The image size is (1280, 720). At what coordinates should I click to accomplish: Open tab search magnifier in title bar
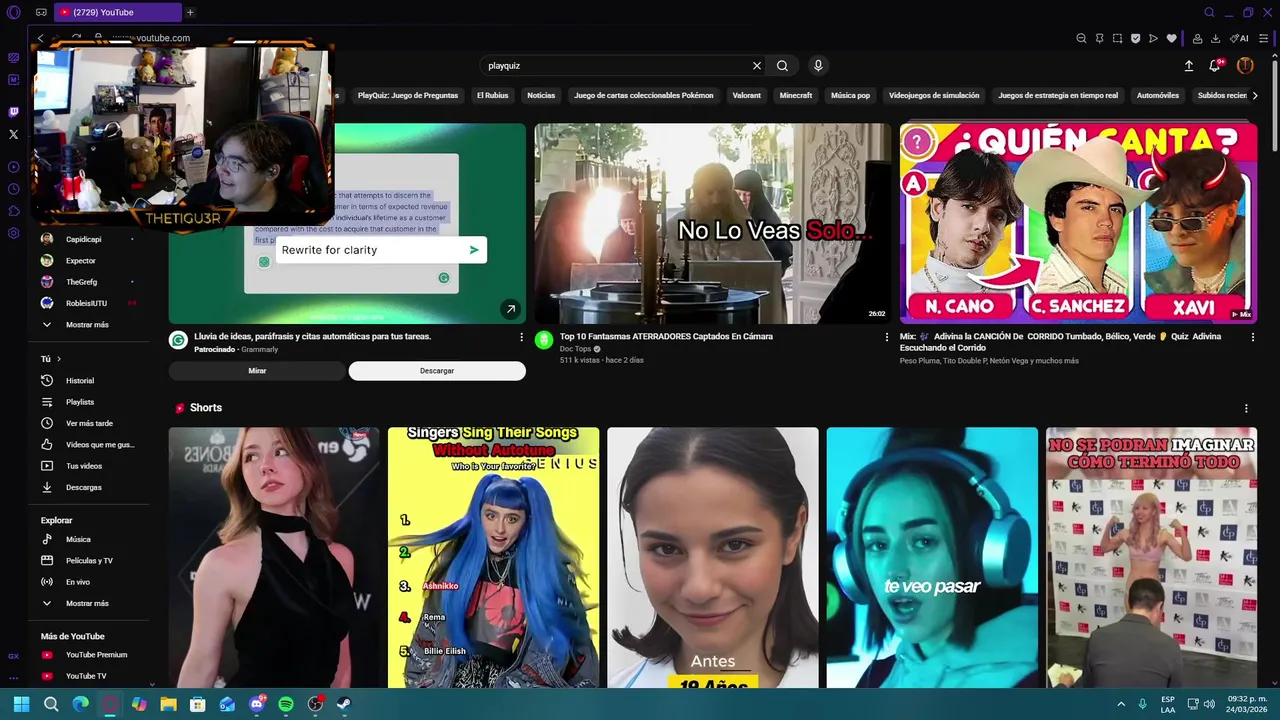coord(1209,12)
